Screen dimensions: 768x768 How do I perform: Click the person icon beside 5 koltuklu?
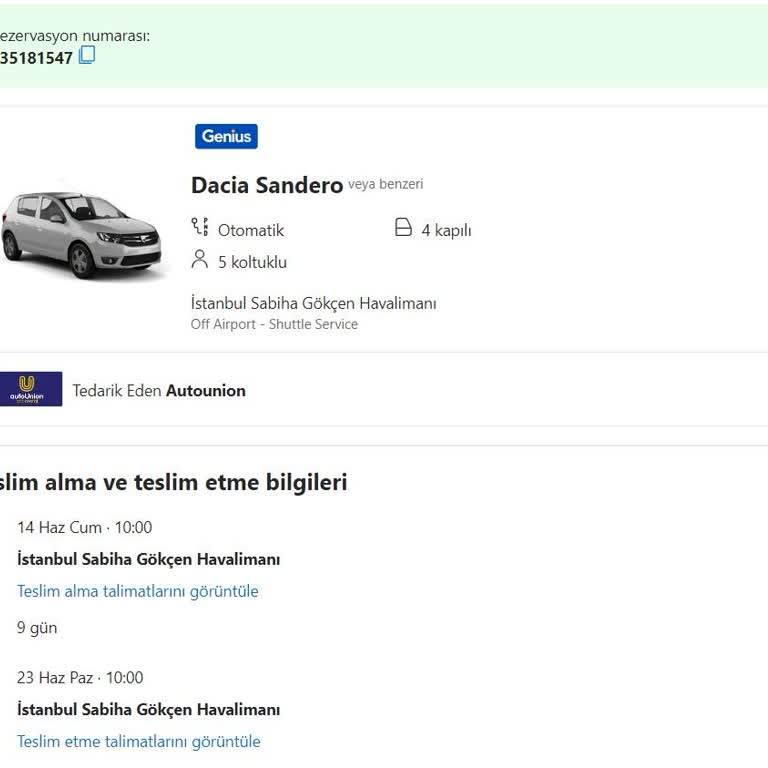(199, 260)
